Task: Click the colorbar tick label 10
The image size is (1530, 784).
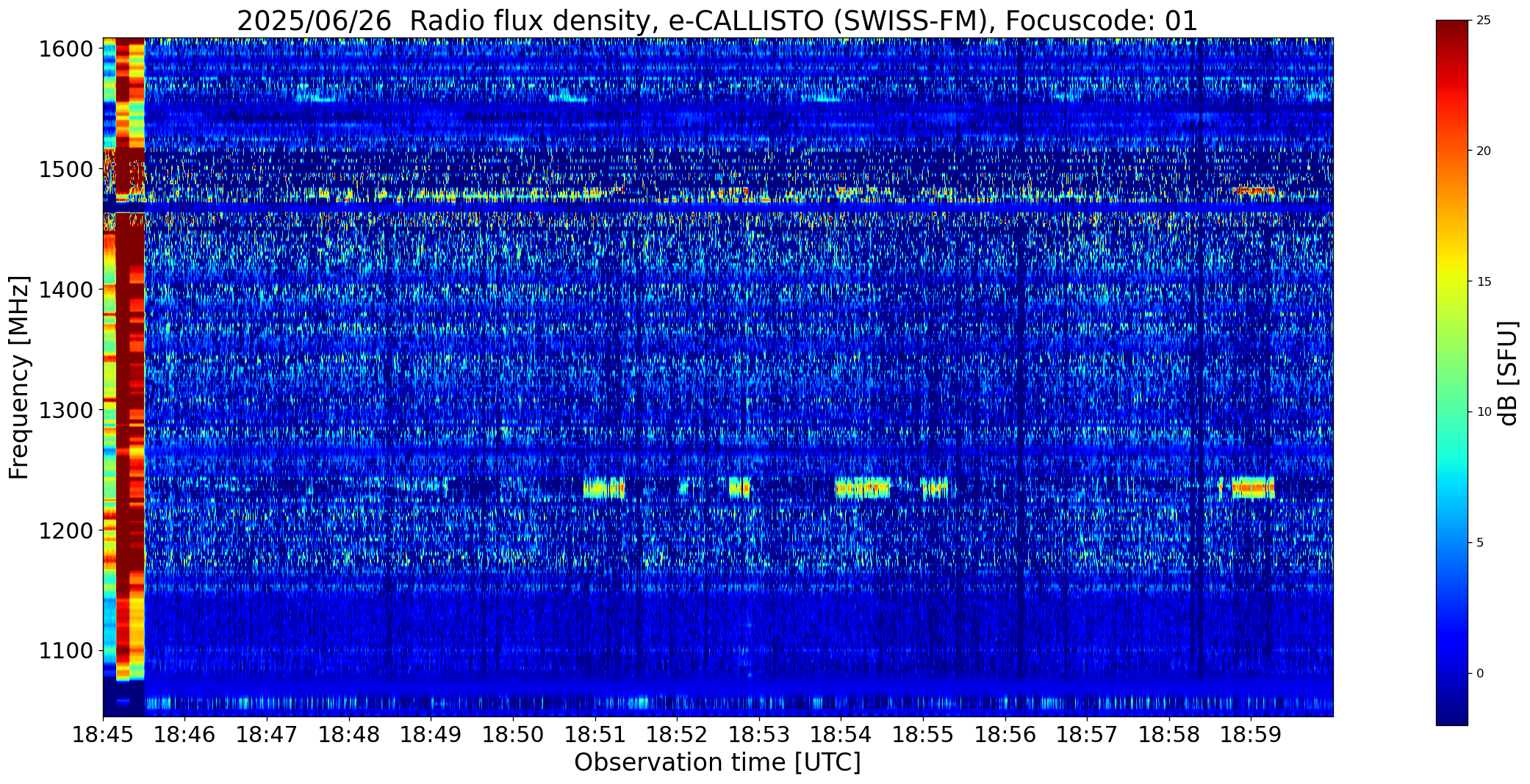Action: click(1484, 412)
